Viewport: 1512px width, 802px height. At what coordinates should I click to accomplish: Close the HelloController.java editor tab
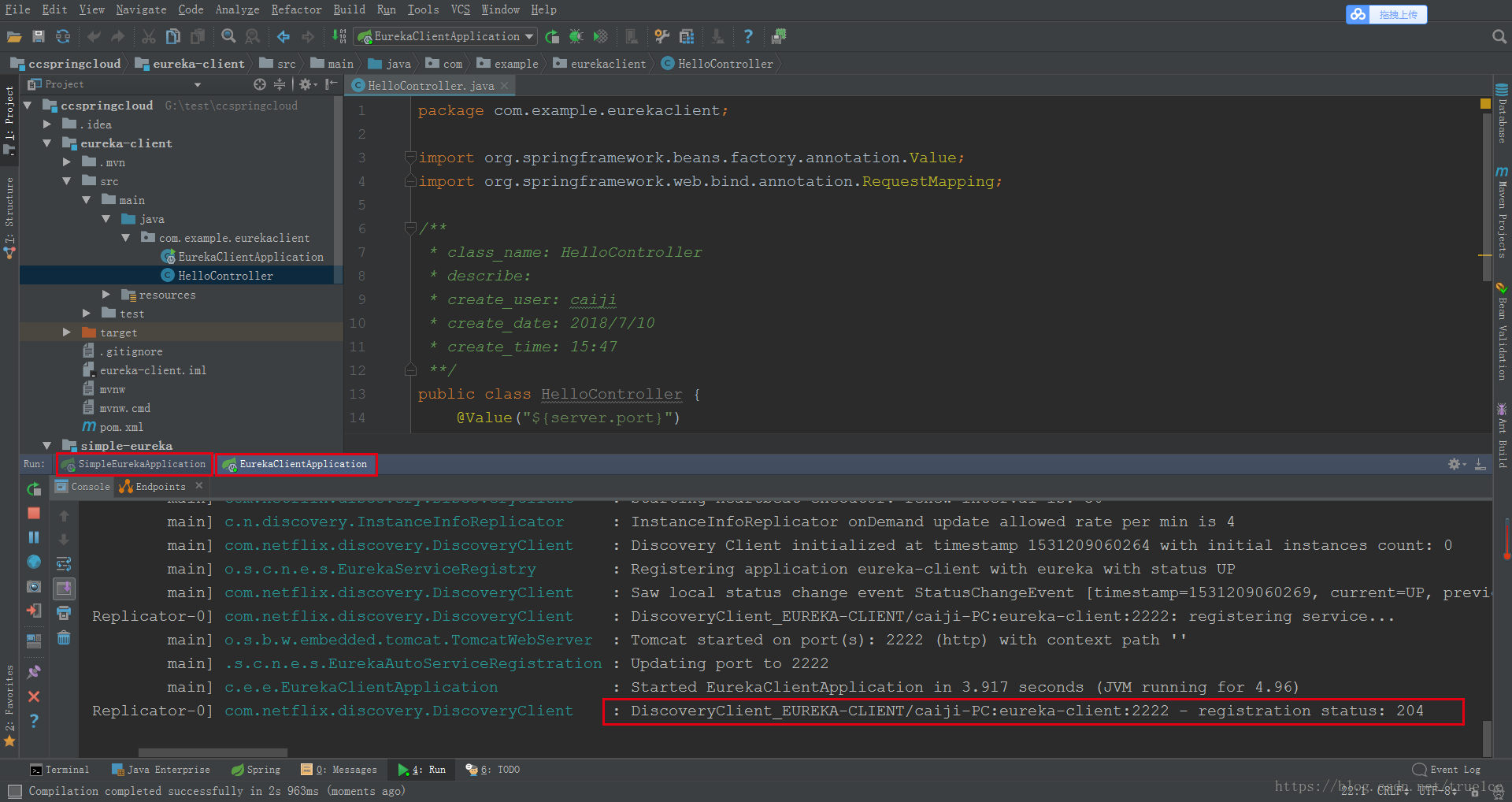pos(505,85)
